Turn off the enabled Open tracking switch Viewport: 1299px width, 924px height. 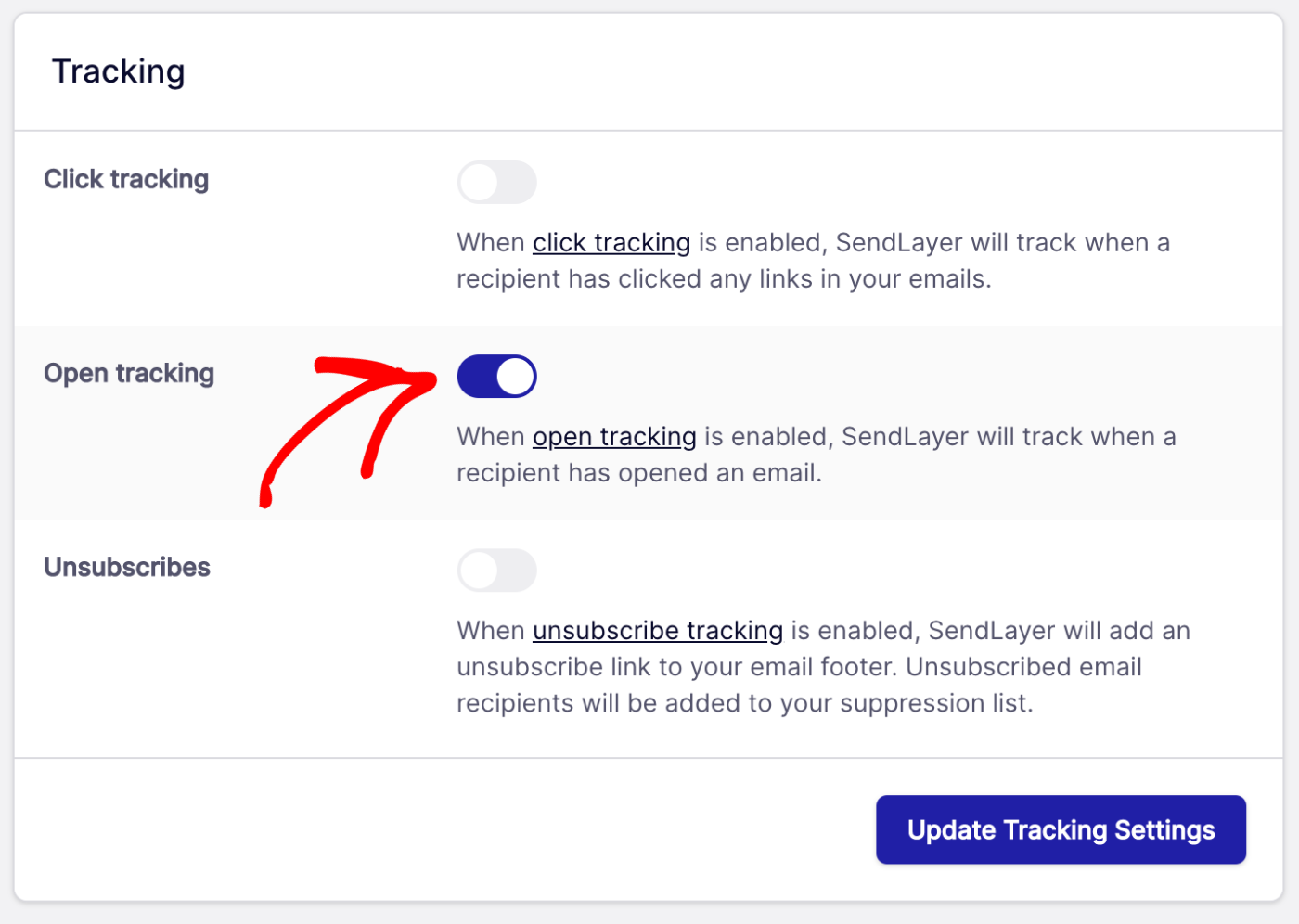[496, 376]
